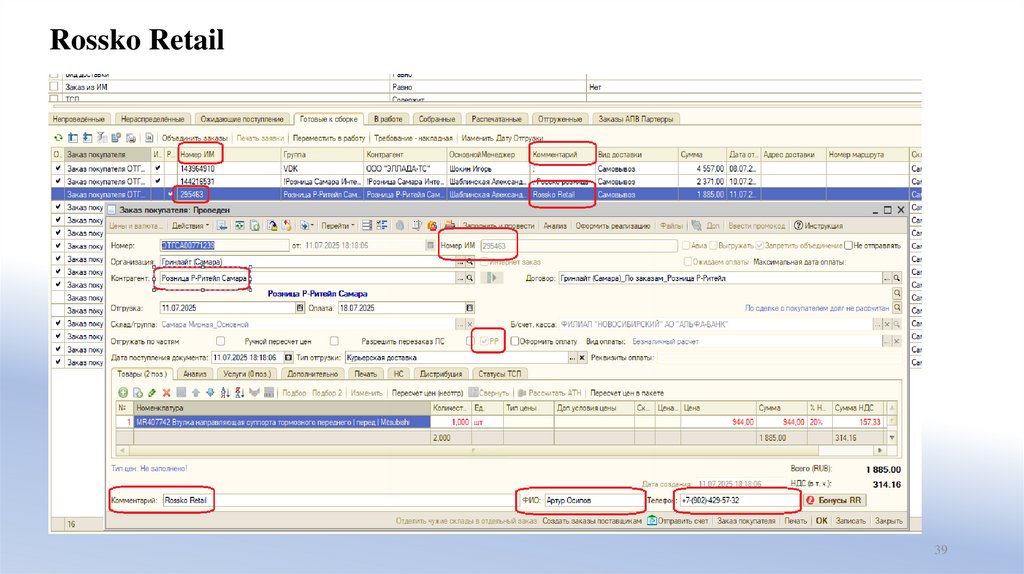Open the Статусы ТСП tab
The height and width of the screenshot is (574, 1024).
(x=500, y=374)
